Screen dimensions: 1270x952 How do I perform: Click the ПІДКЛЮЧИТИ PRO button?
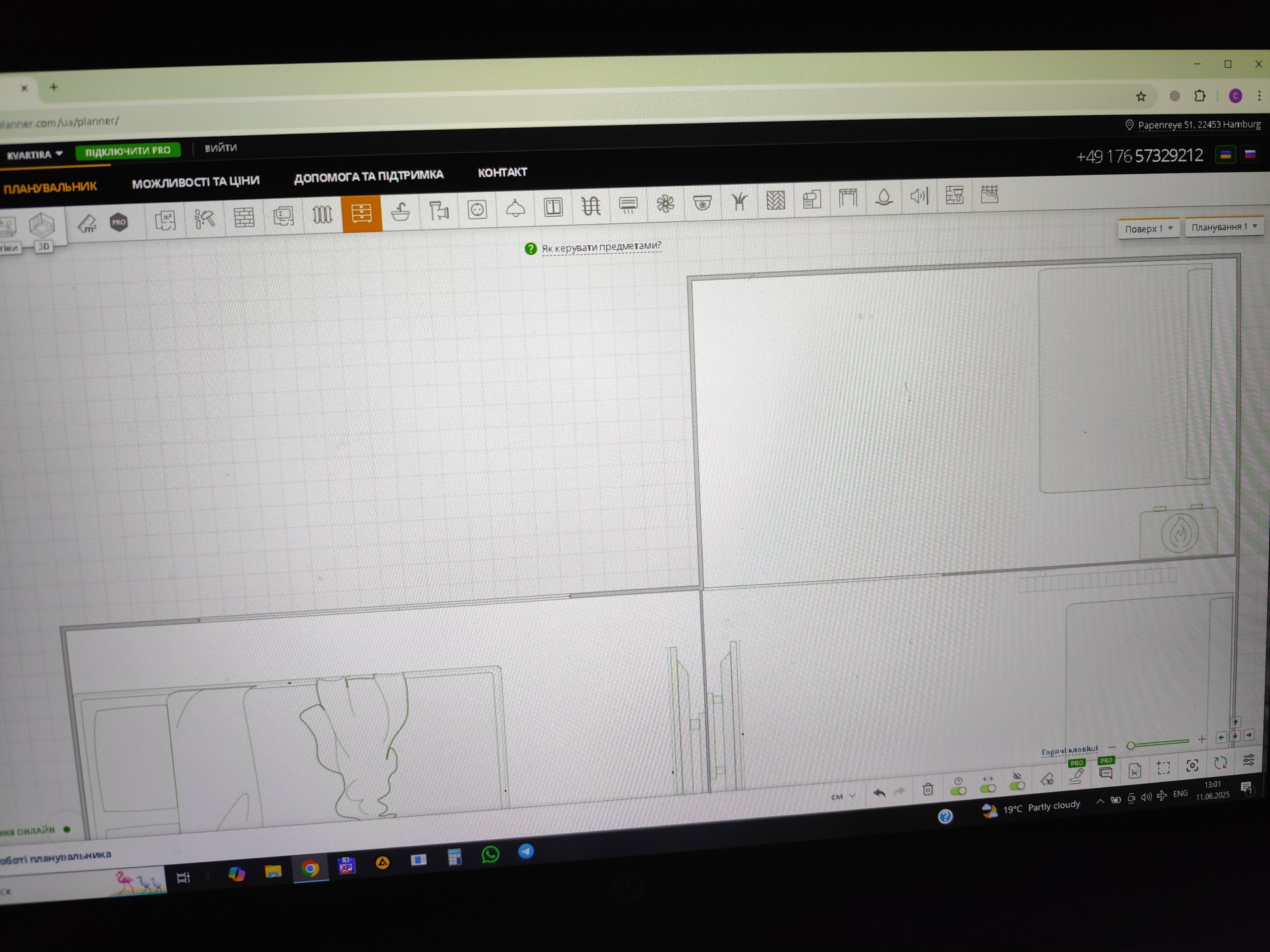point(128,150)
